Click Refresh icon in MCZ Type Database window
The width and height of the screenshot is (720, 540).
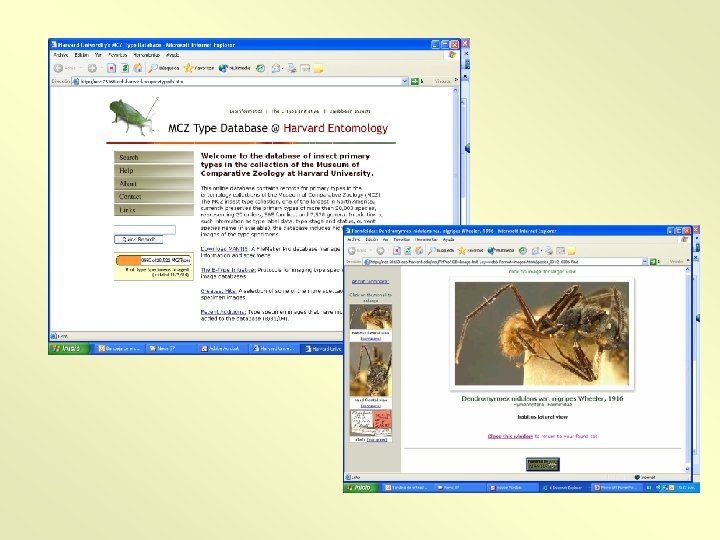click(124, 68)
